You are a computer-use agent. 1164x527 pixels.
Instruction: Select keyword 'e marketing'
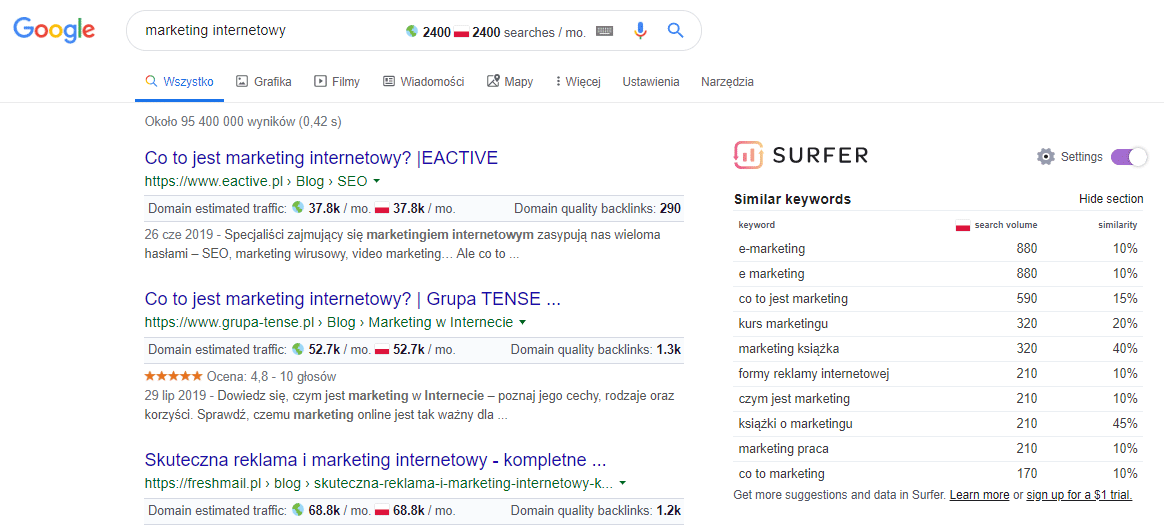click(771, 274)
